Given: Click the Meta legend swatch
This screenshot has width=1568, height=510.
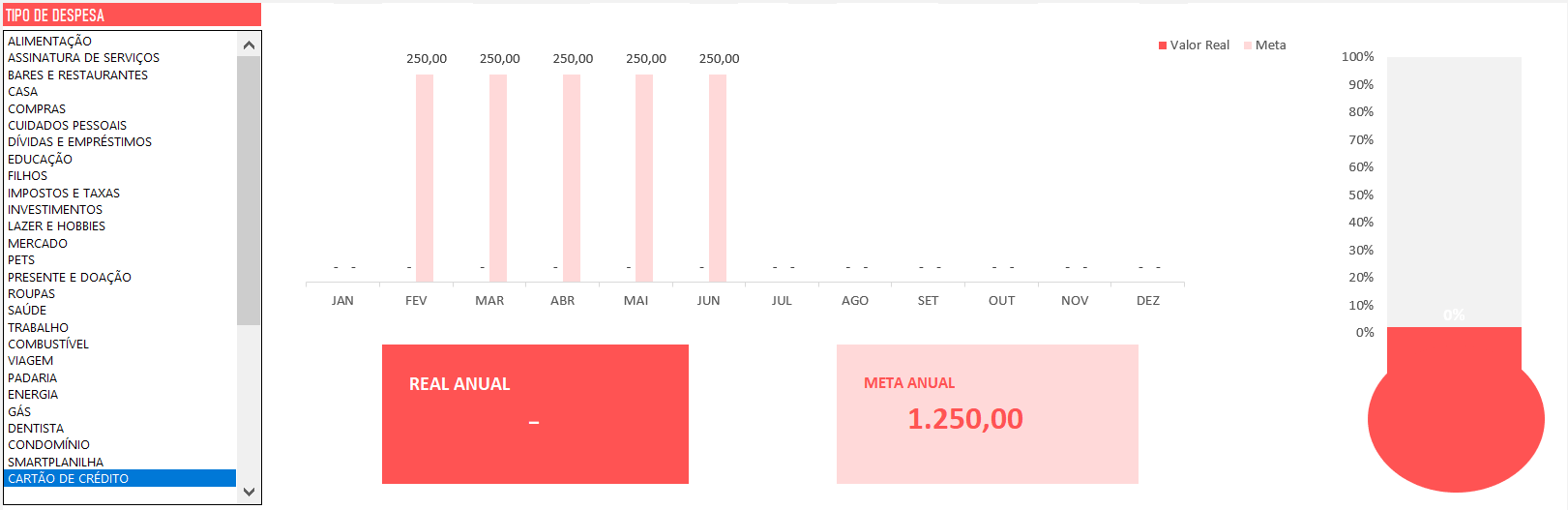Looking at the screenshot, I should [1248, 45].
